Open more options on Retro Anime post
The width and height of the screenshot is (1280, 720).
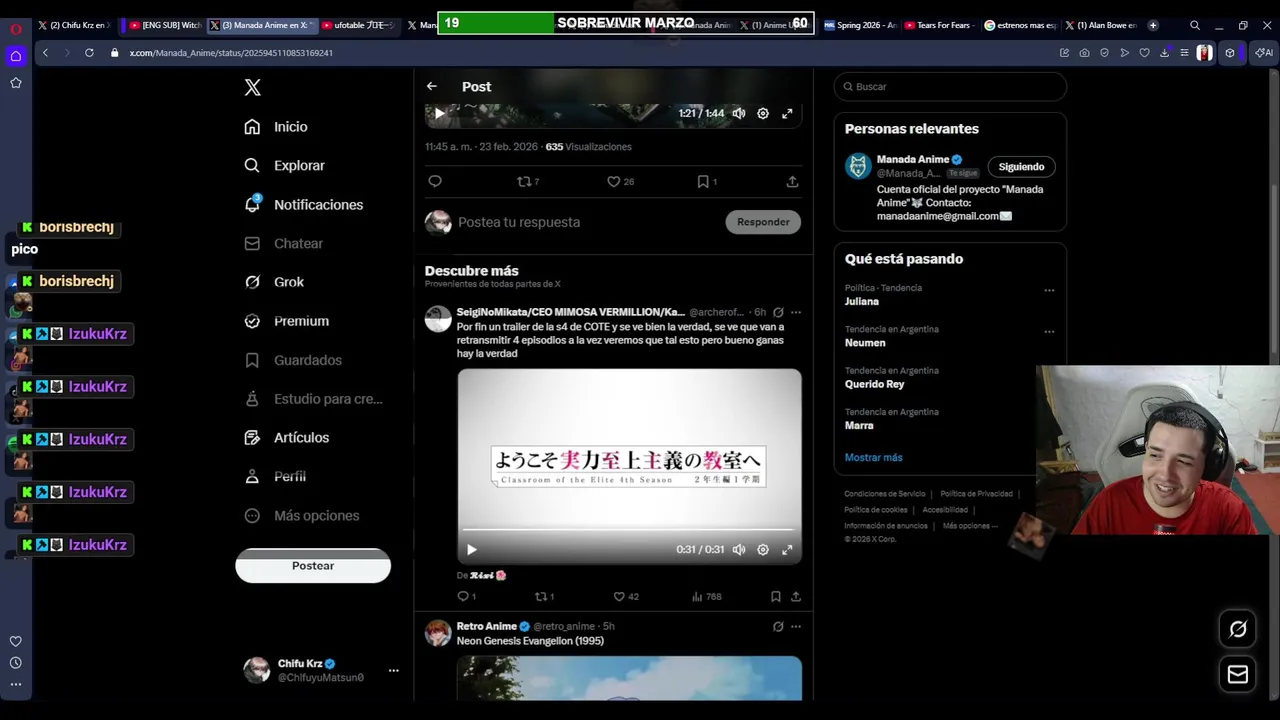point(796,626)
